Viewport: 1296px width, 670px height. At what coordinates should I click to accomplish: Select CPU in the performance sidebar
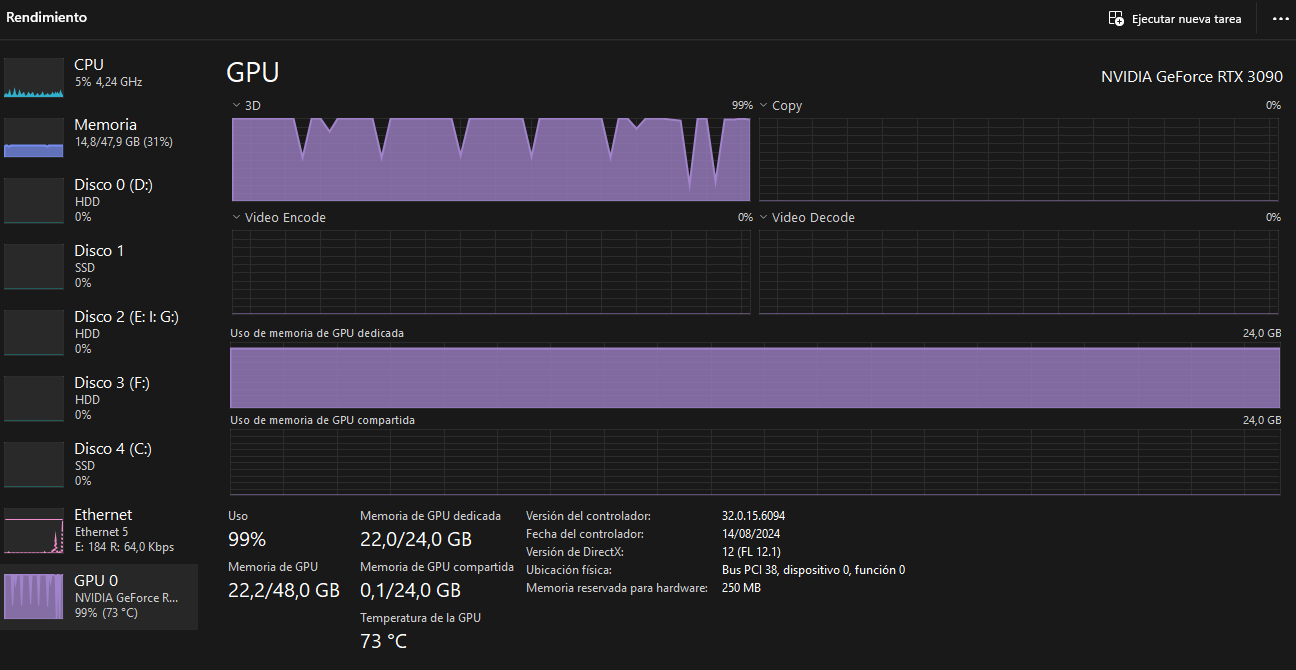(100, 72)
